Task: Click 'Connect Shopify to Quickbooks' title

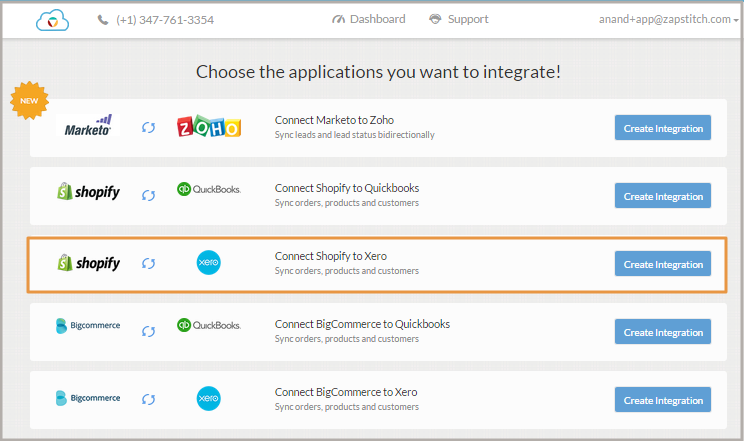Action: 347,188
